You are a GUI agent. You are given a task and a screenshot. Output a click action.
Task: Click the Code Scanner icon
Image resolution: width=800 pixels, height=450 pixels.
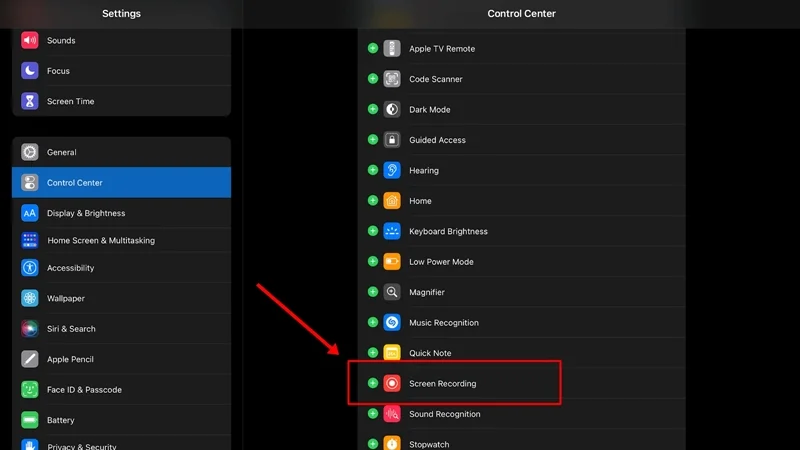pos(392,79)
